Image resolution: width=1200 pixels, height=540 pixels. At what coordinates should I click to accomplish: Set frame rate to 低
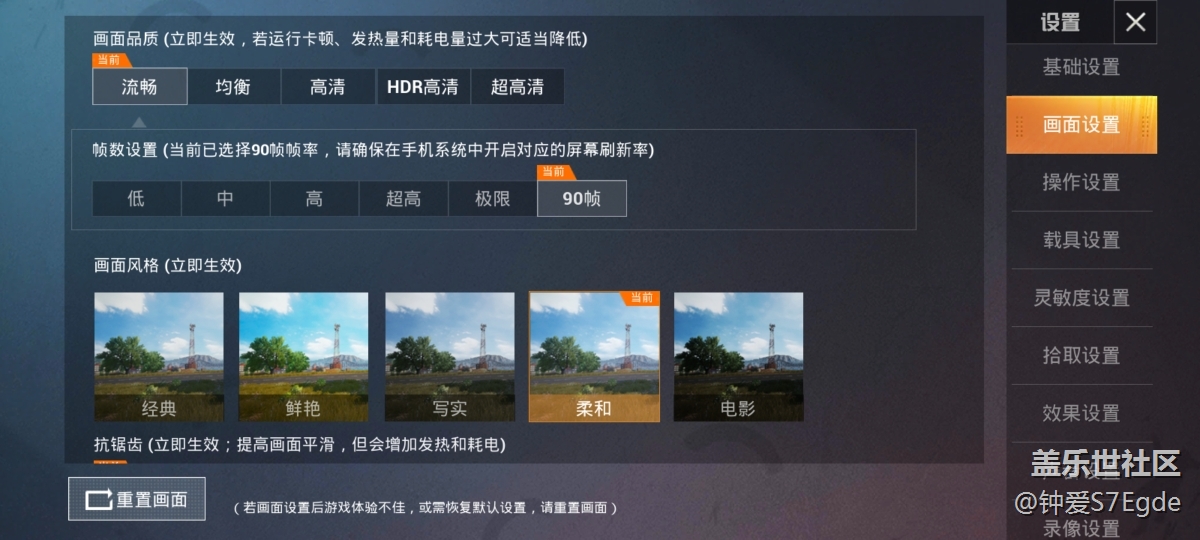coord(136,199)
